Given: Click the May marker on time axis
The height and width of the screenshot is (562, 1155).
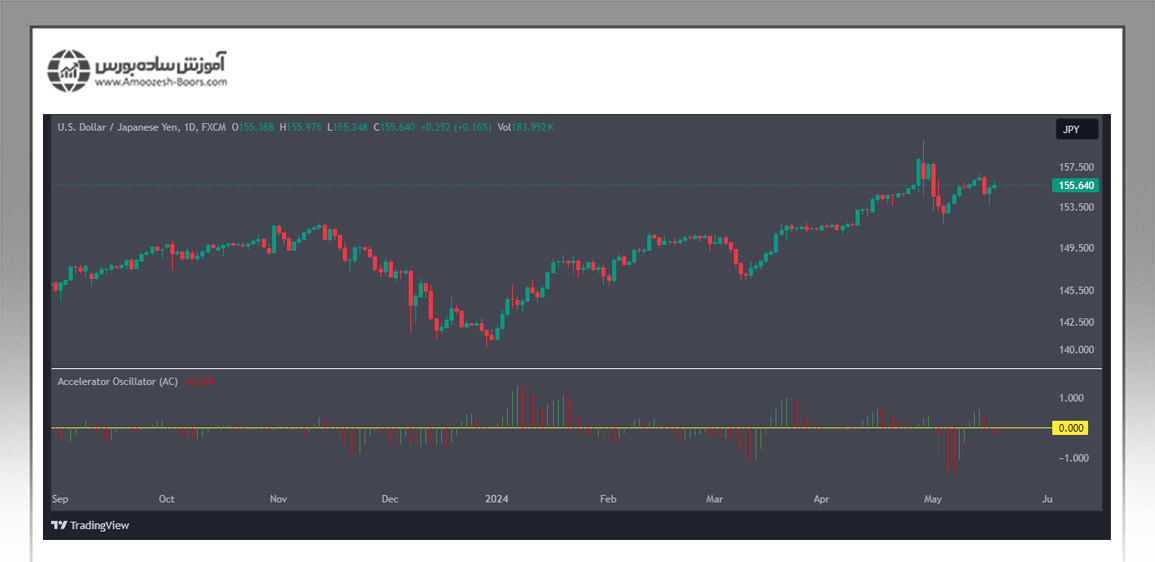Looking at the screenshot, I should tap(933, 498).
